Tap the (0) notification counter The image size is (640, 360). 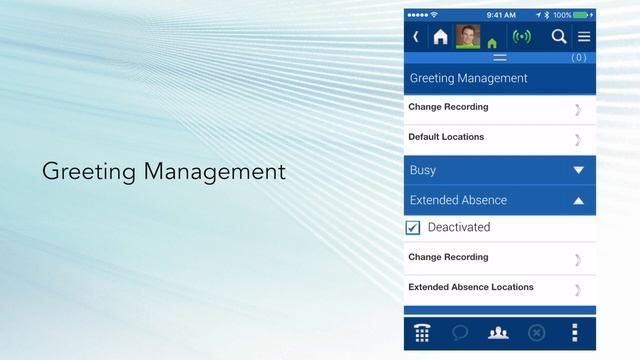coord(579,58)
